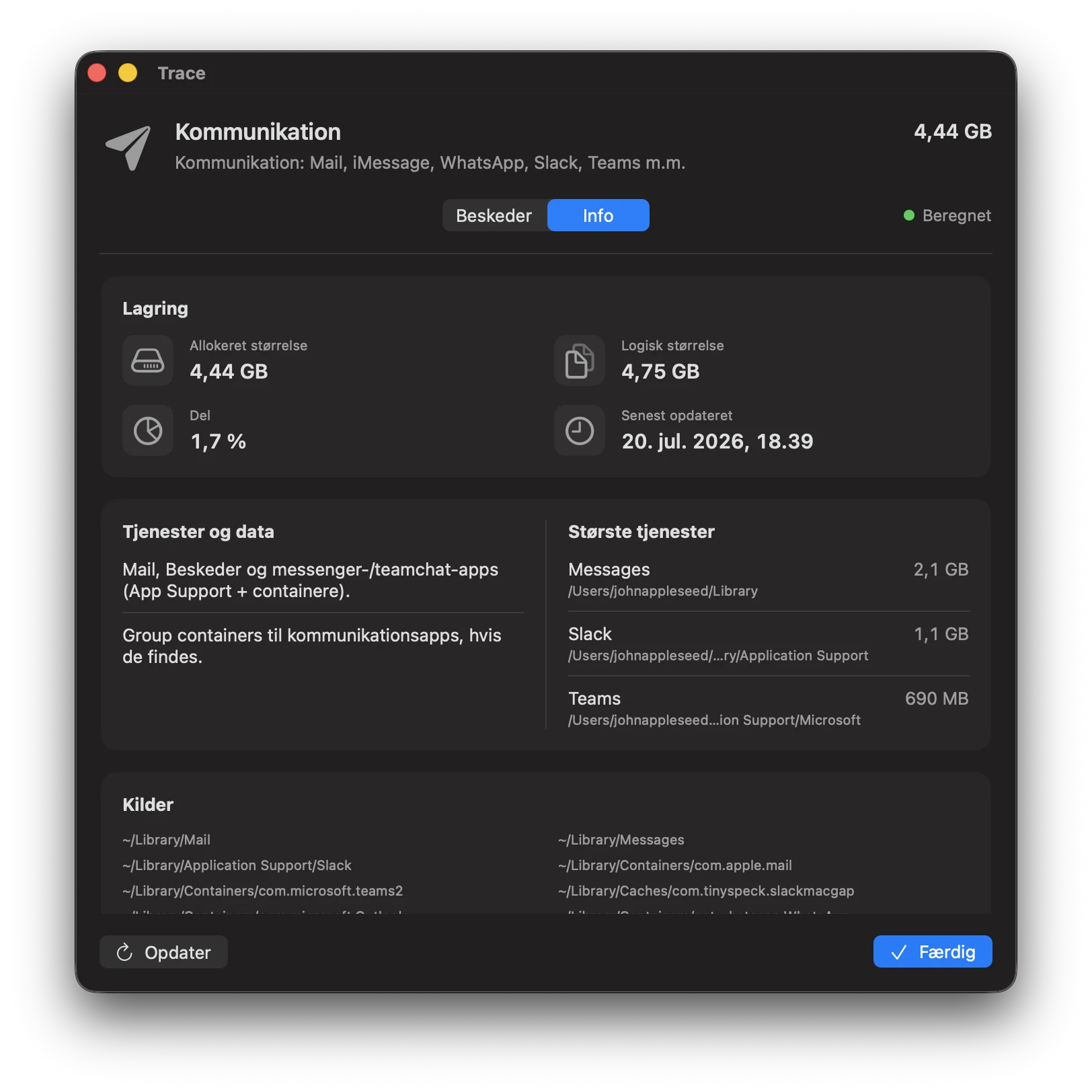This screenshot has height=1092, width=1092.
Task: Click the Lagring section heading
Action: tap(155, 309)
